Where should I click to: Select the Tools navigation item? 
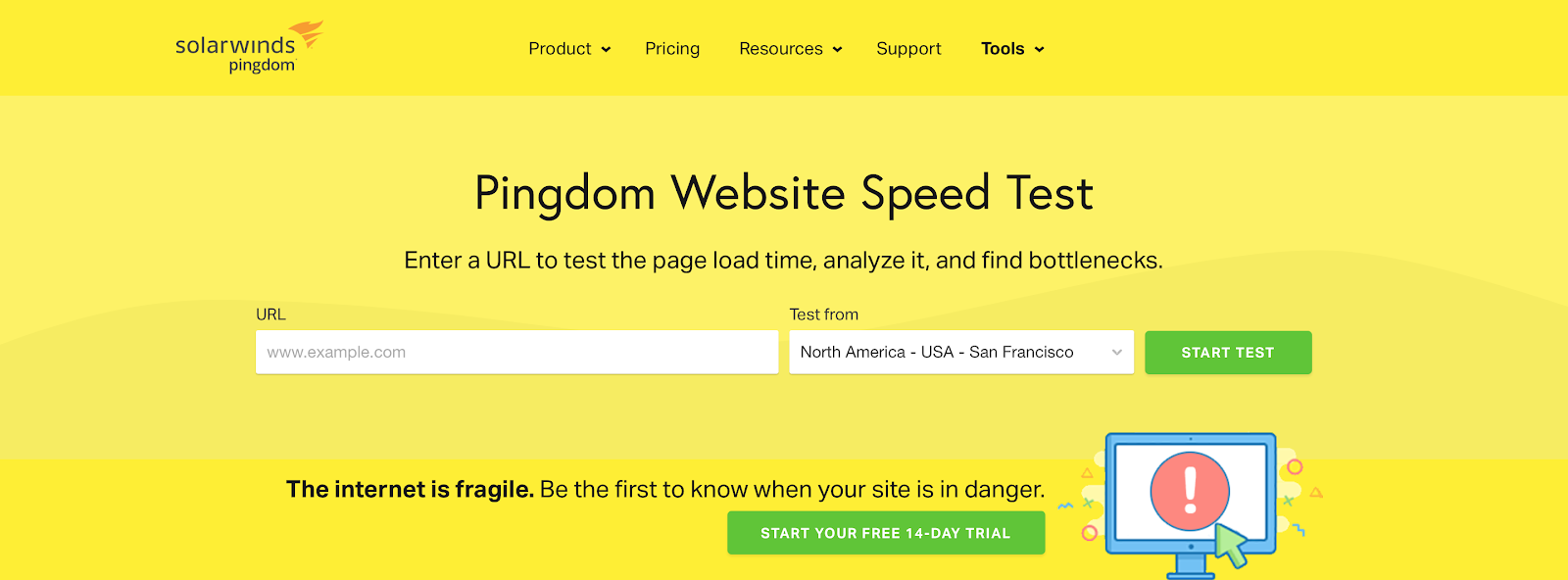tap(1004, 48)
